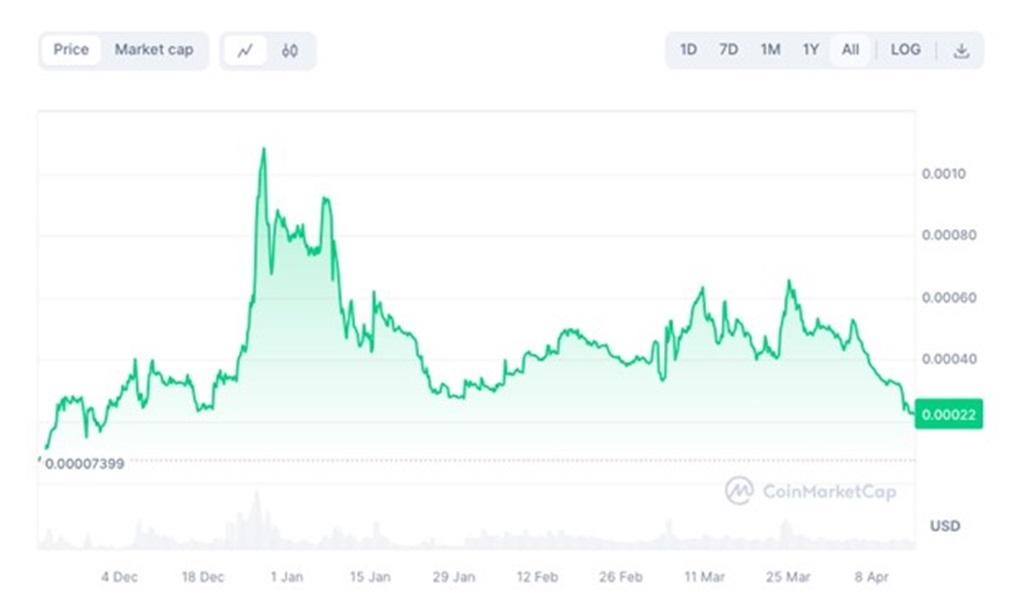Click the 0.00007399 starting price label
Image resolution: width=1024 pixels, height=602 pixels.
pyautogui.click(x=85, y=464)
